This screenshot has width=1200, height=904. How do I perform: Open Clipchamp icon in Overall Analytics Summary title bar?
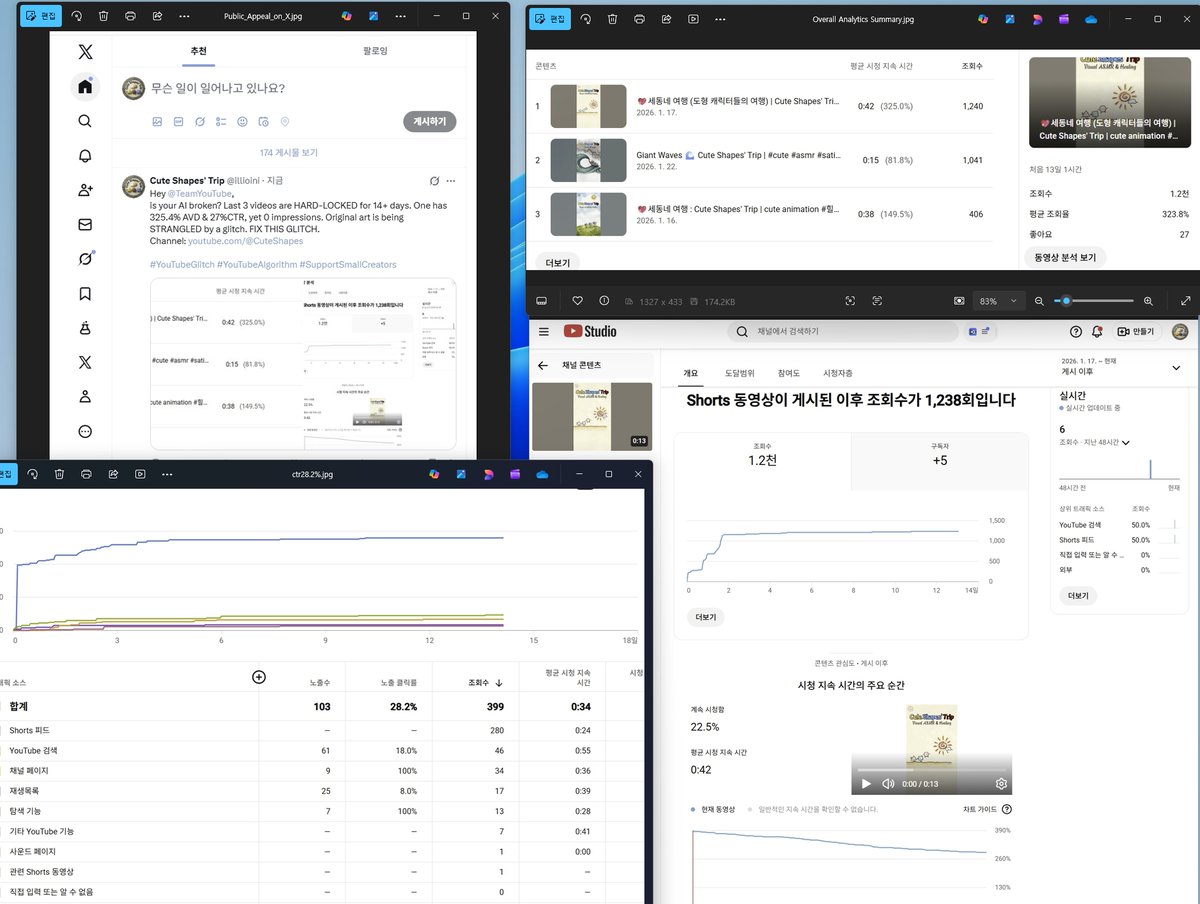[1063, 19]
